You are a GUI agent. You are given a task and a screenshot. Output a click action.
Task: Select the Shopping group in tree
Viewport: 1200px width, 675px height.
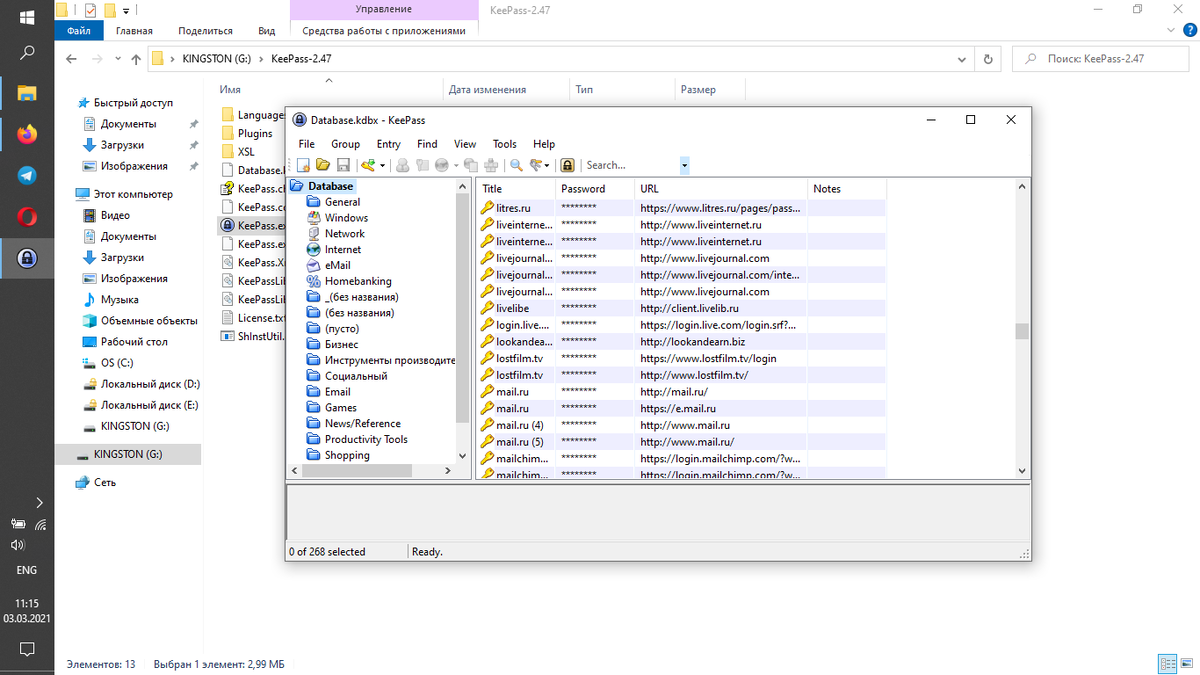[338, 456]
